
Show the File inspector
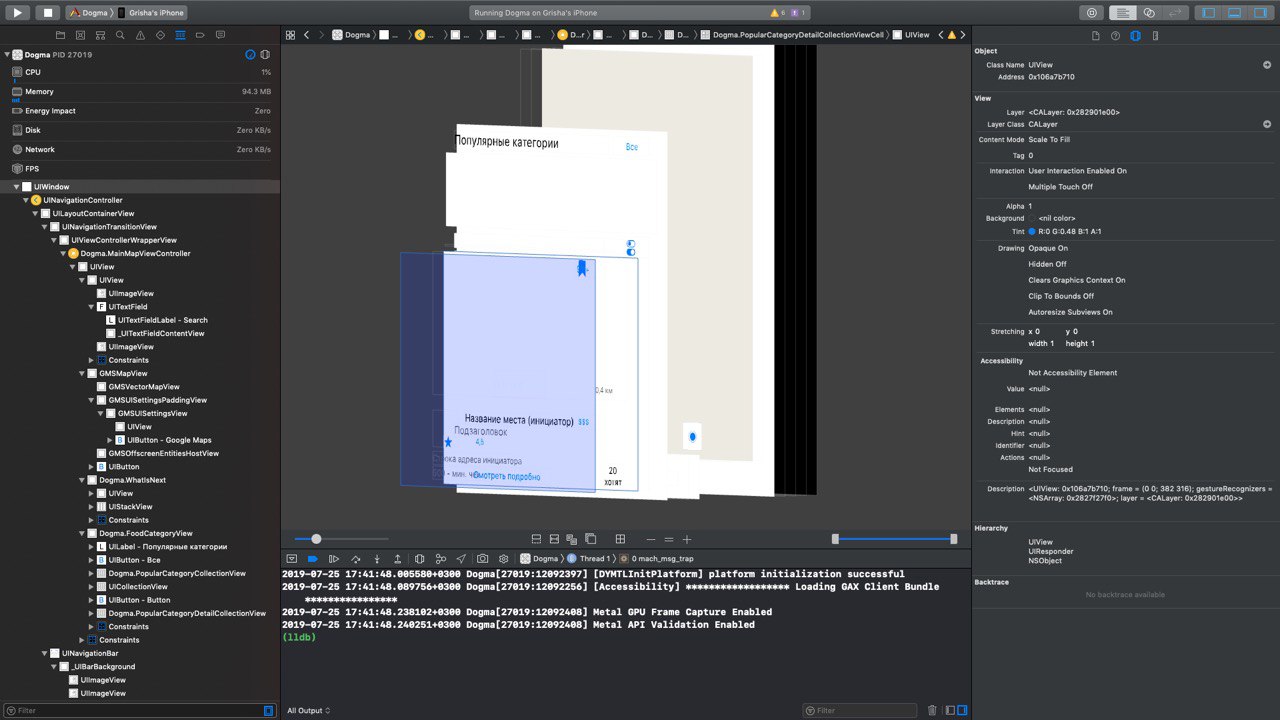point(1095,35)
